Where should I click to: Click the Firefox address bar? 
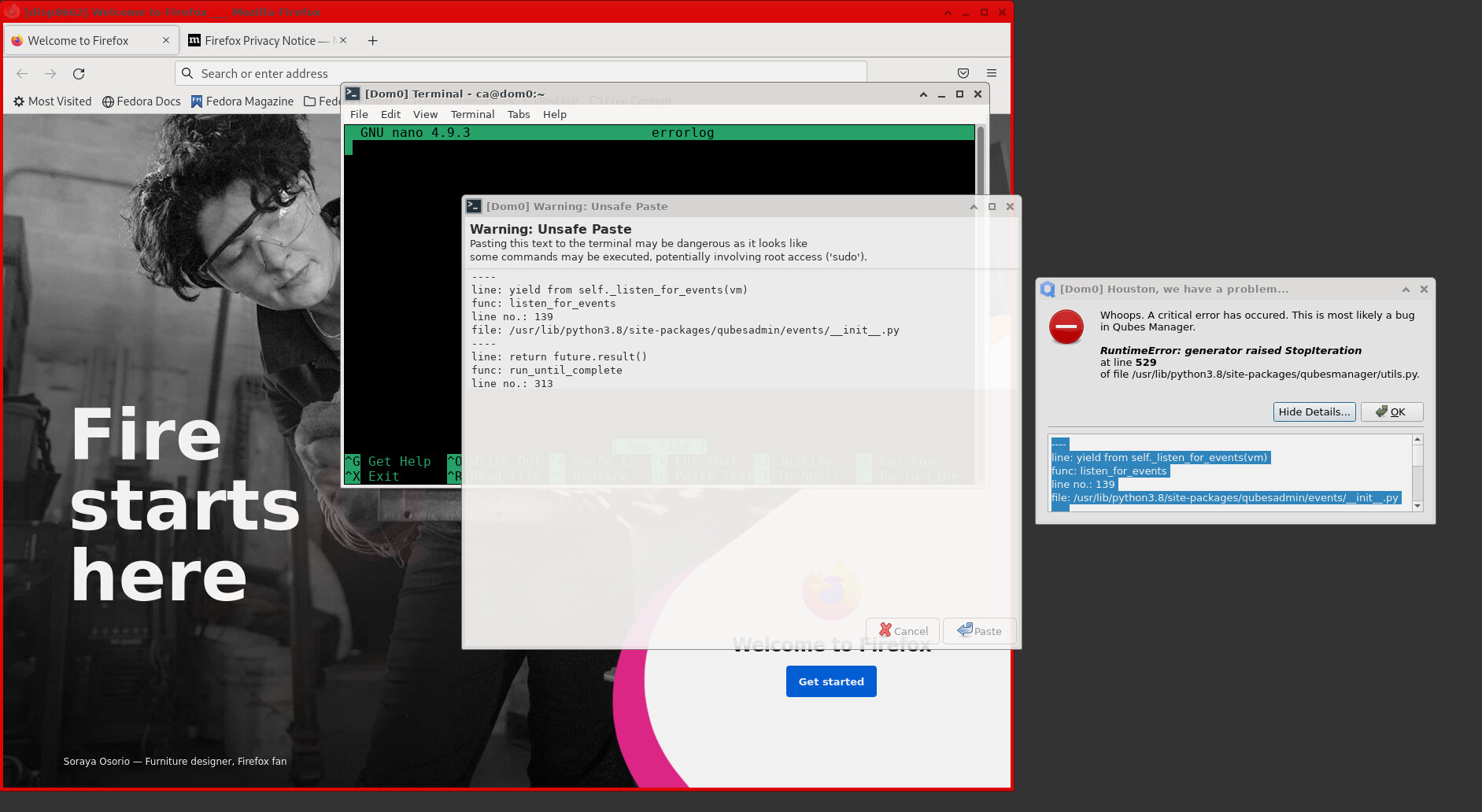(x=519, y=73)
